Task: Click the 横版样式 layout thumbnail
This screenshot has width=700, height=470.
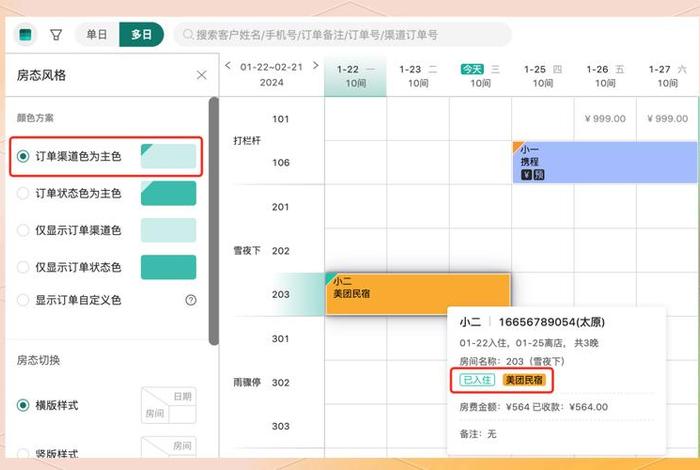Action: point(169,405)
